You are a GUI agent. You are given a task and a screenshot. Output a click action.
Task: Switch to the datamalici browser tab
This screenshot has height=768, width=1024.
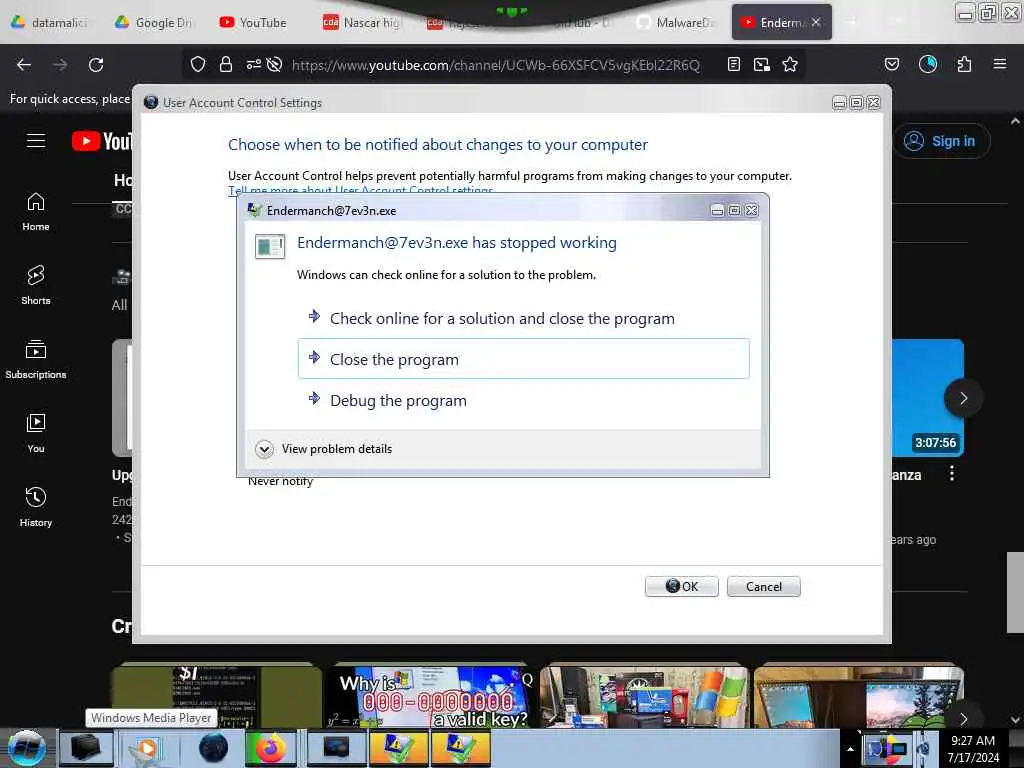pyautogui.click(x=50, y=23)
